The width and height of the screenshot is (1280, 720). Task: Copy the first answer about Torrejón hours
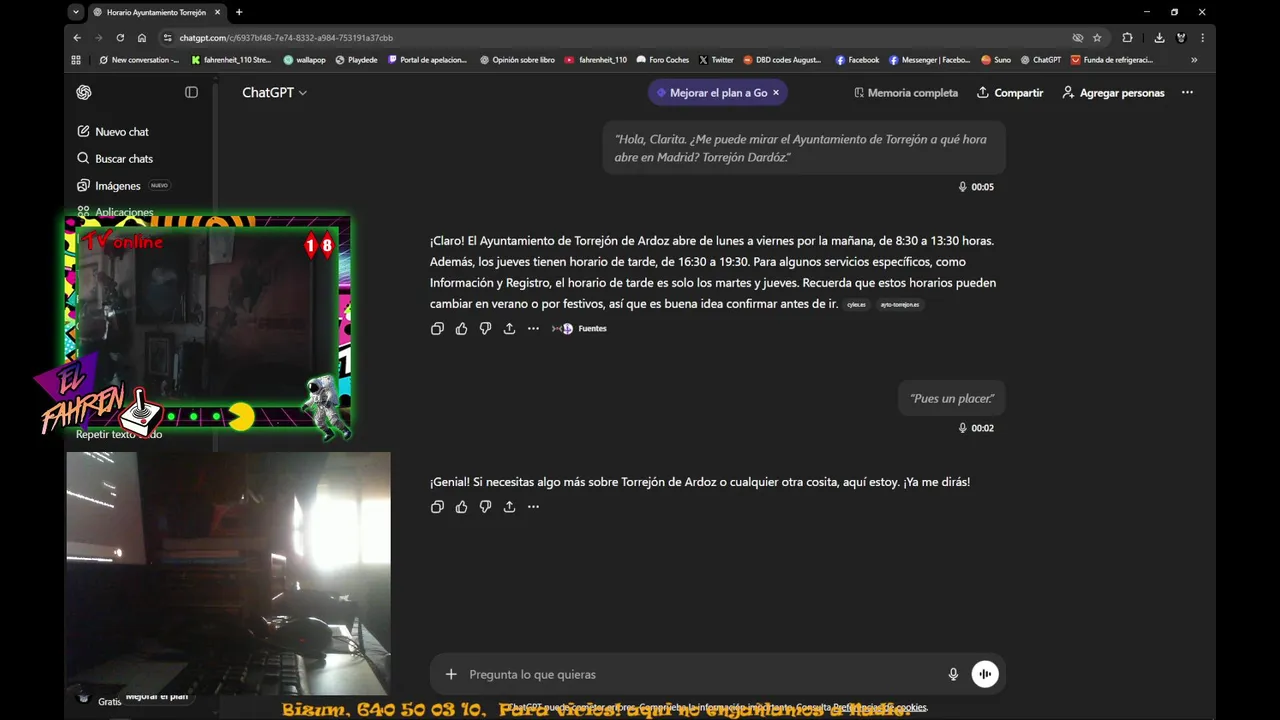(x=437, y=328)
